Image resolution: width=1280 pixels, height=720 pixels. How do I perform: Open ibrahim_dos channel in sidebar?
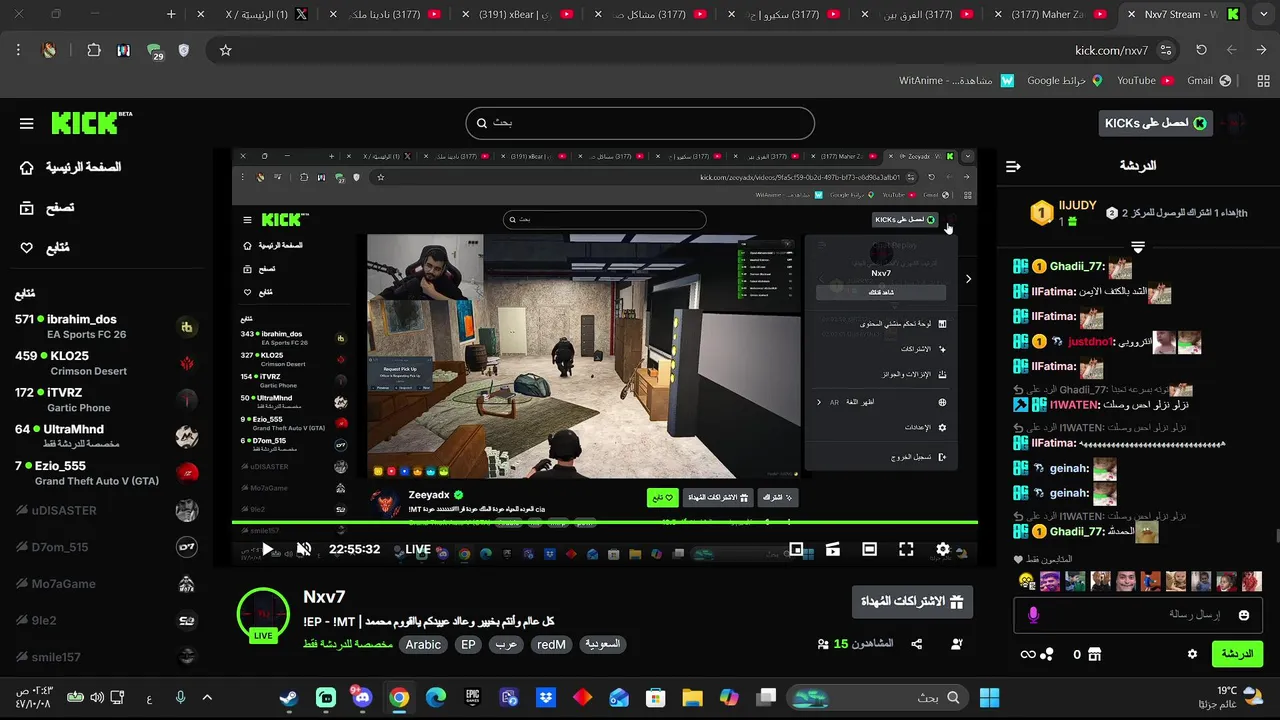[107, 327]
